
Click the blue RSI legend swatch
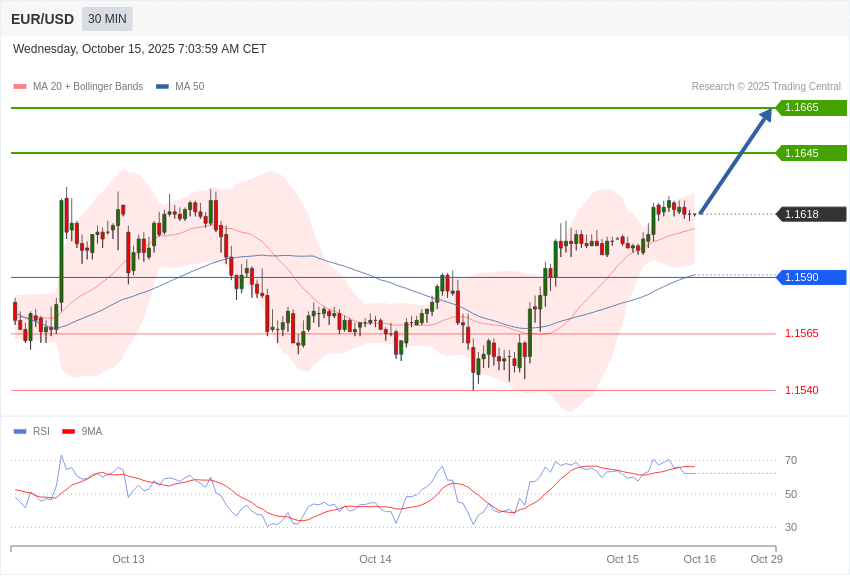click(x=20, y=432)
